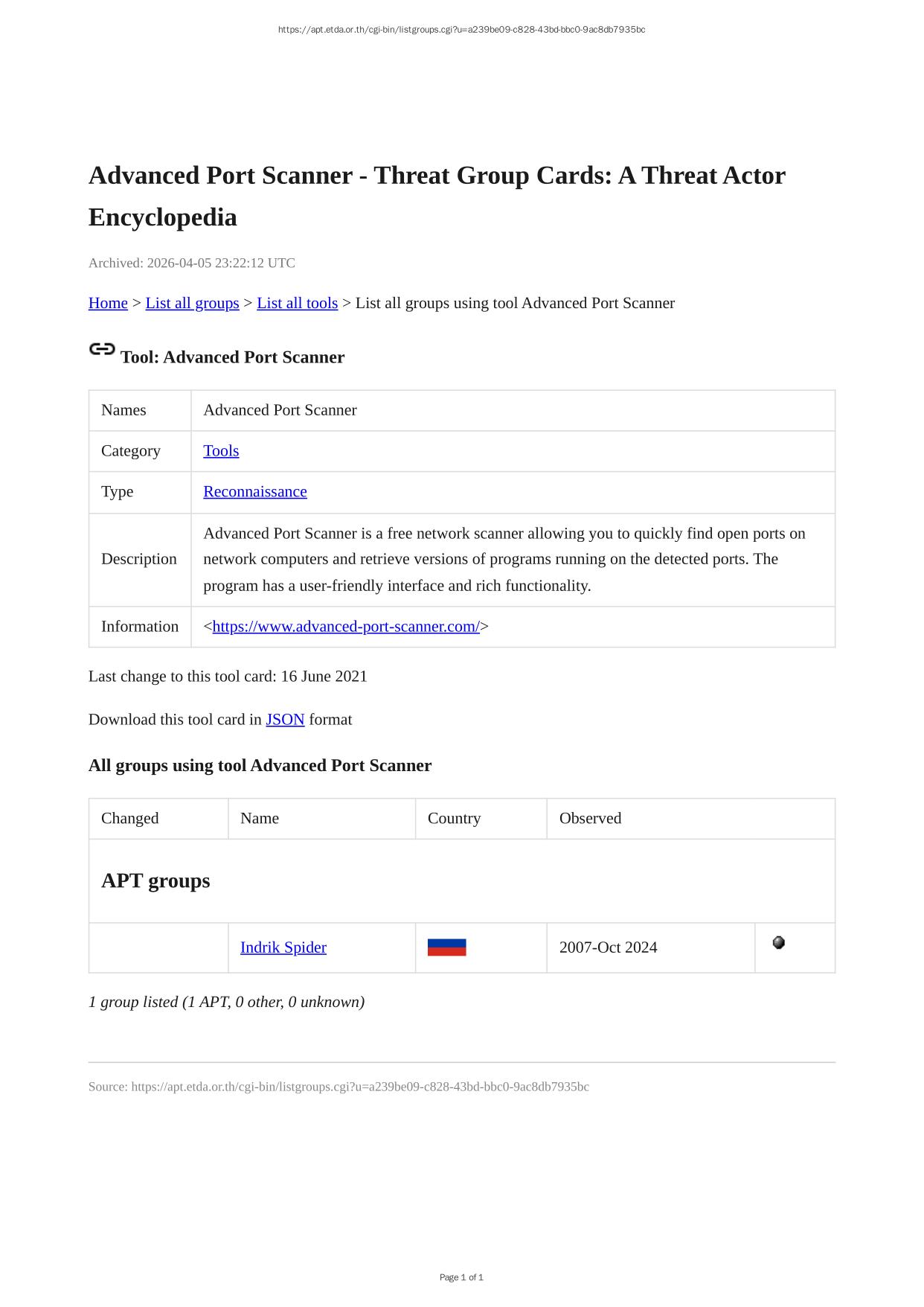Open the List all tools breadcrumb
This screenshot has height=1307, width=924.
pyautogui.click(x=297, y=303)
